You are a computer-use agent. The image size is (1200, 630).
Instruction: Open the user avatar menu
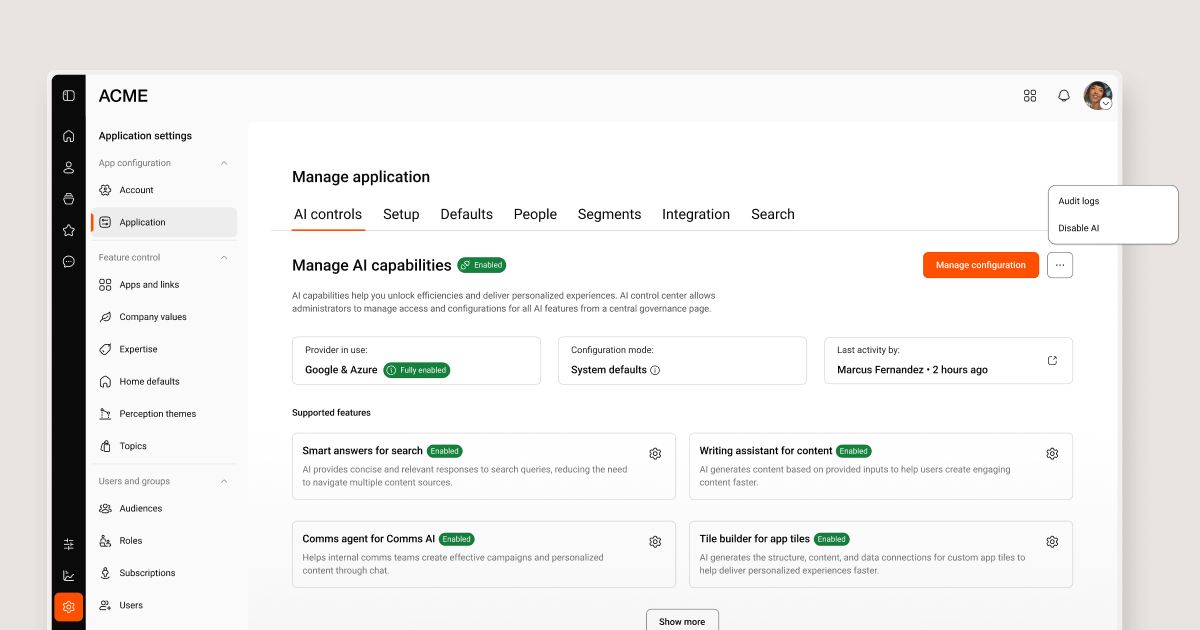point(1098,96)
